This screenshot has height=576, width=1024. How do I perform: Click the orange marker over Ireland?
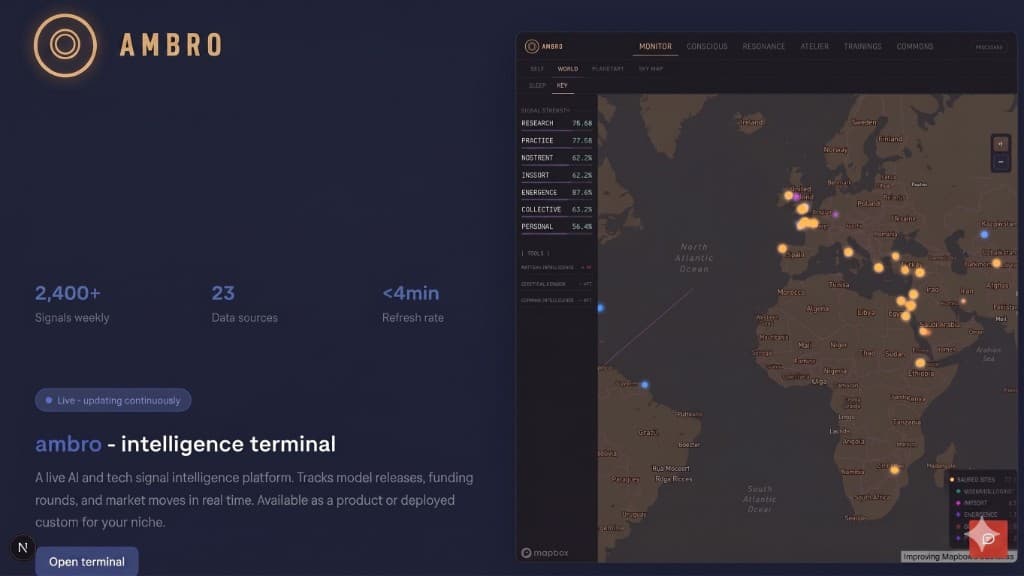(x=789, y=195)
